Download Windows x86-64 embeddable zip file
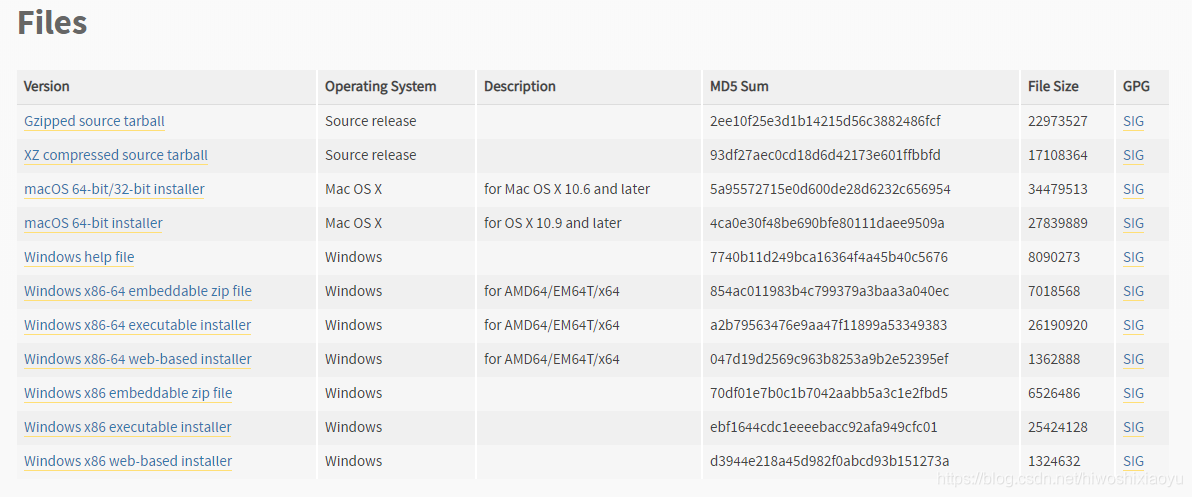The height and width of the screenshot is (497, 1192). click(138, 291)
